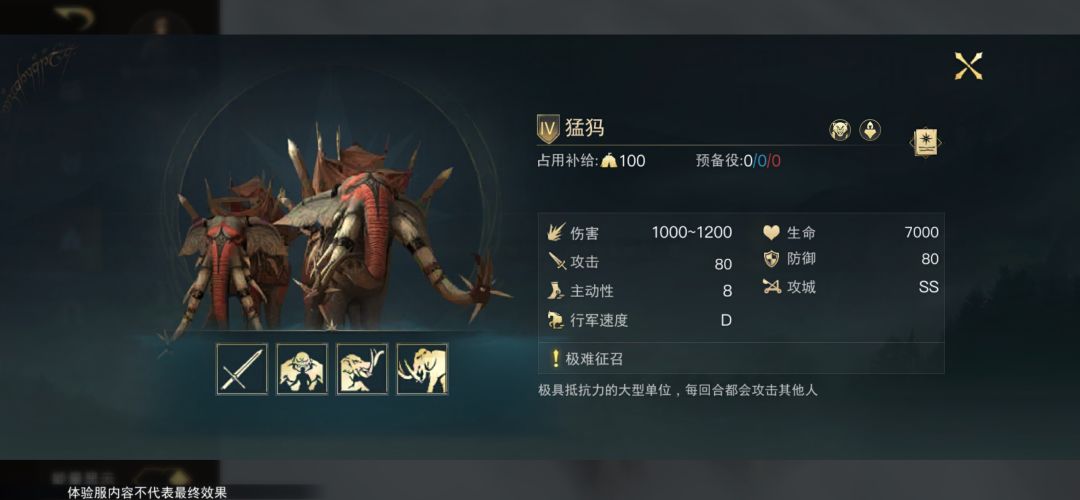Click the tier IV shield badge
This screenshot has width=1080, height=500.
pos(548,129)
